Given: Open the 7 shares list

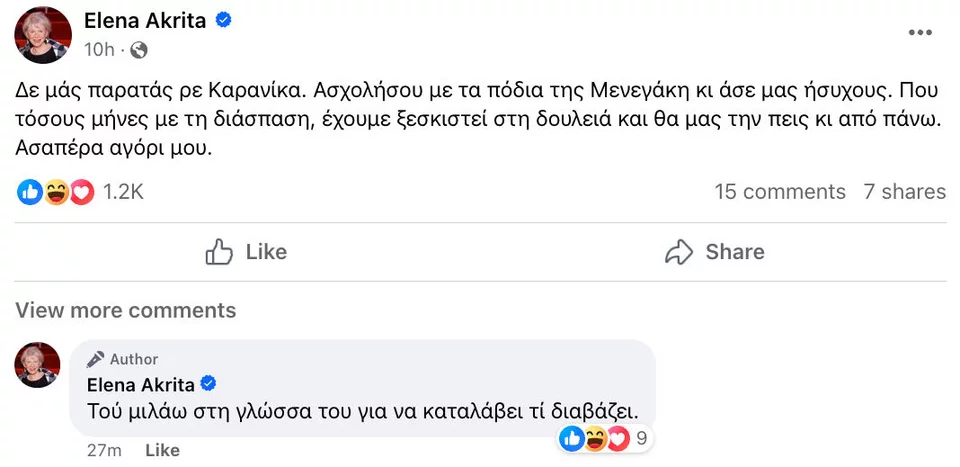Looking at the screenshot, I should click(x=904, y=192).
